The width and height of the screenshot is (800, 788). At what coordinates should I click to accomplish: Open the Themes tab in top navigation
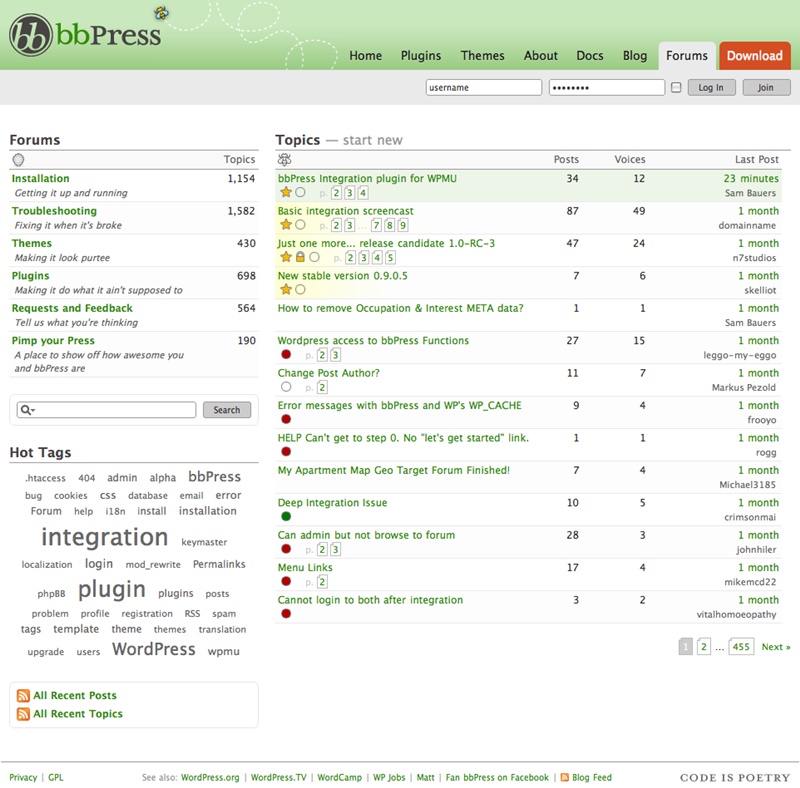coord(482,56)
